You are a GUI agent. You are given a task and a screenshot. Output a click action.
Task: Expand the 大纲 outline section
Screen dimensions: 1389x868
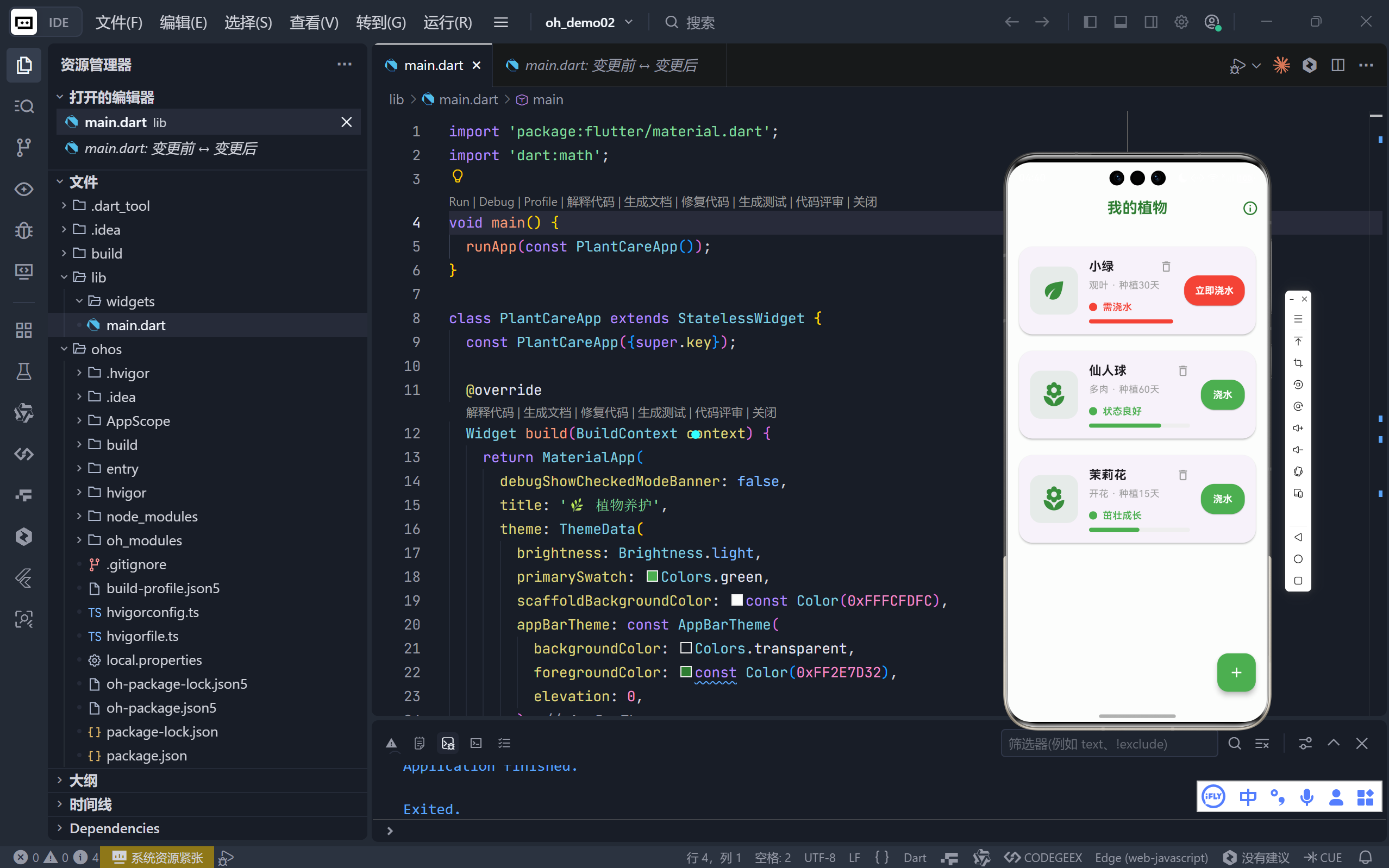click(83, 780)
